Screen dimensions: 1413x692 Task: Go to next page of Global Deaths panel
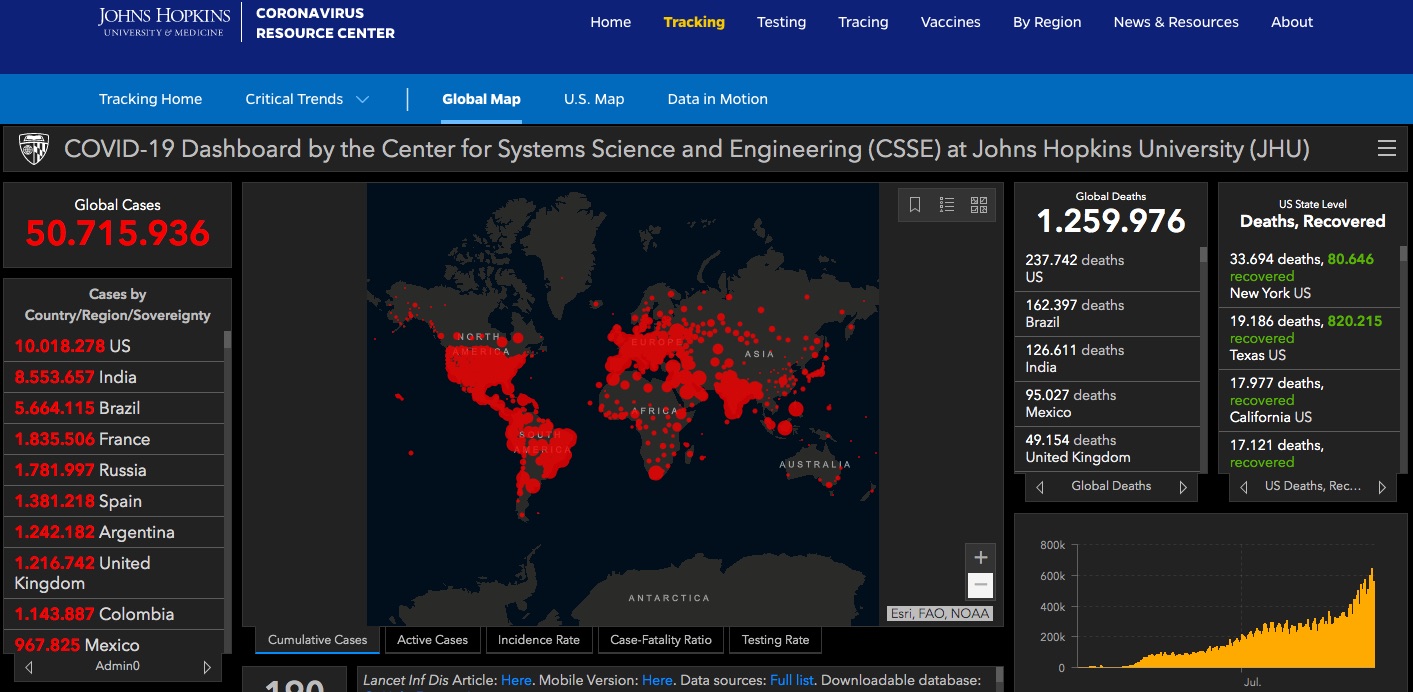[1183, 487]
